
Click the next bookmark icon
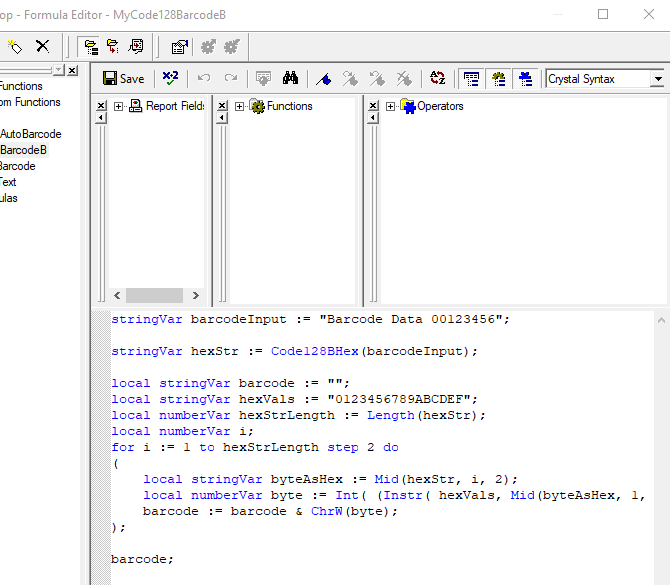pos(350,79)
